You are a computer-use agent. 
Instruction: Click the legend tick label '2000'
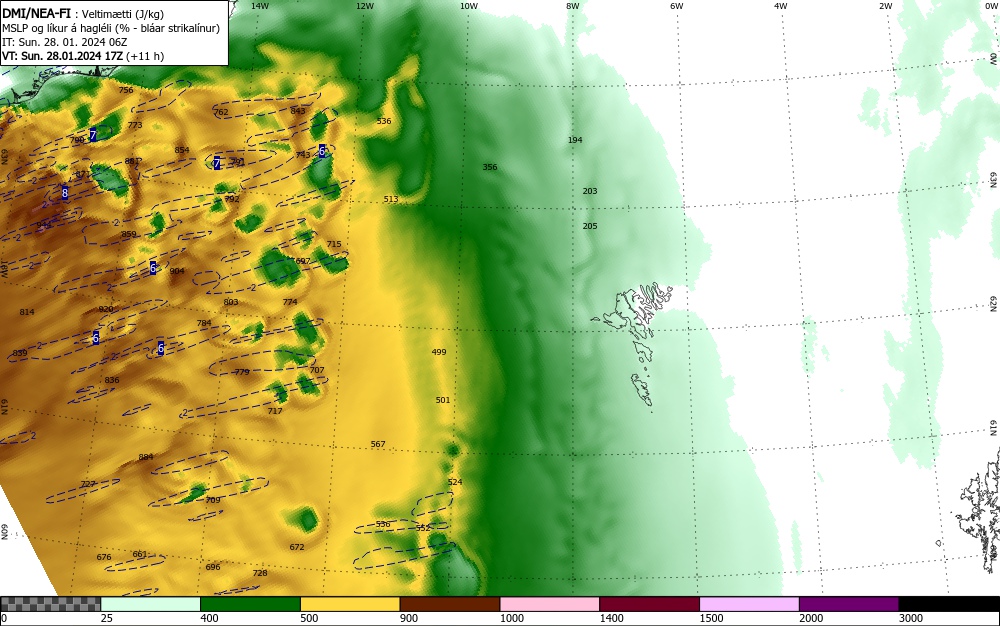click(x=811, y=618)
